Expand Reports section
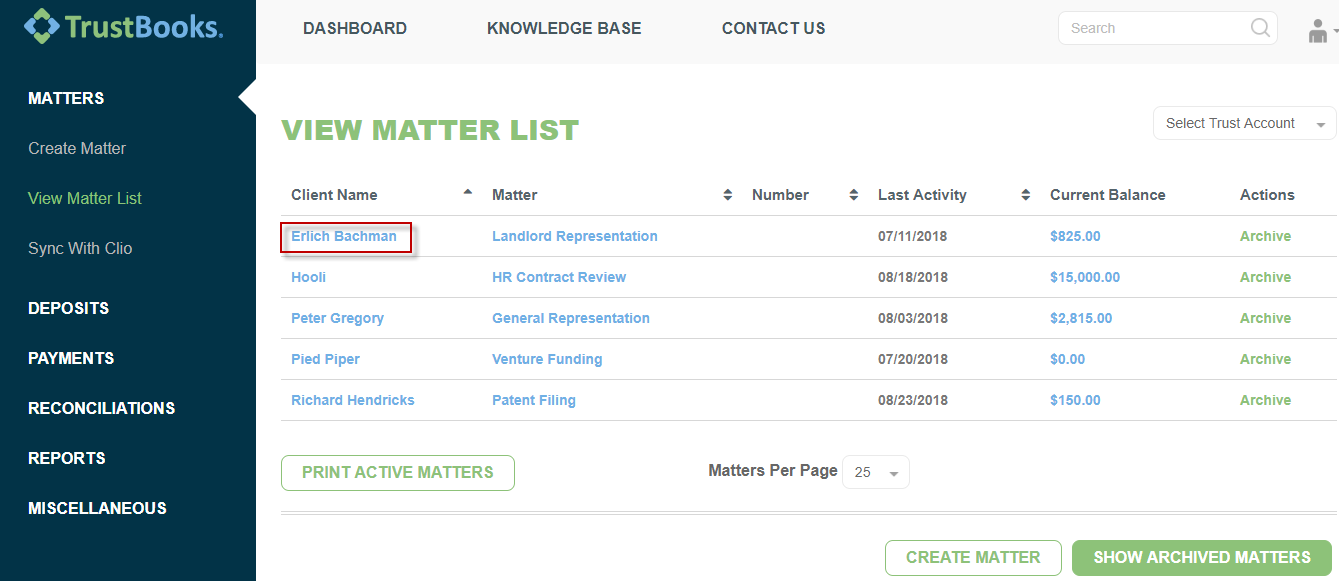Image resolution: width=1339 pixels, height=581 pixels. pyautogui.click(x=67, y=458)
